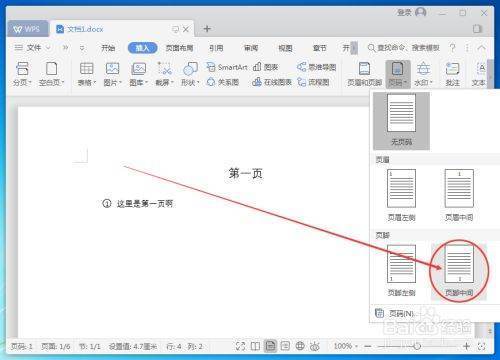The image size is (500, 360).
Task: Click the user avatar icon beside 登录
Action: pyautogui.click(x=421, y=13)
